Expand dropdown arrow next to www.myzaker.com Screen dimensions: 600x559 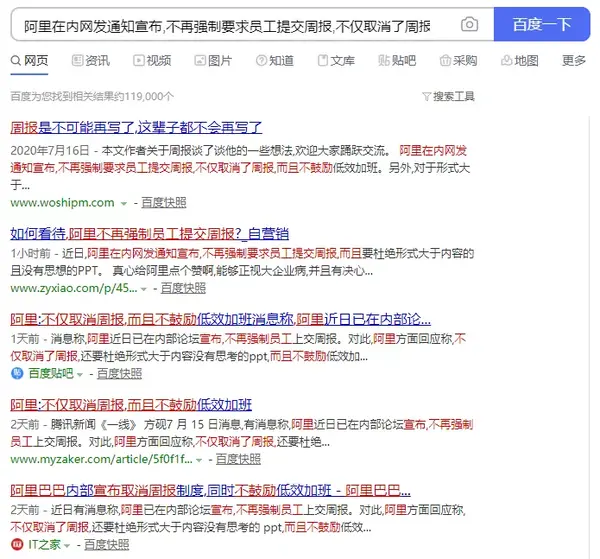[199, 460]
